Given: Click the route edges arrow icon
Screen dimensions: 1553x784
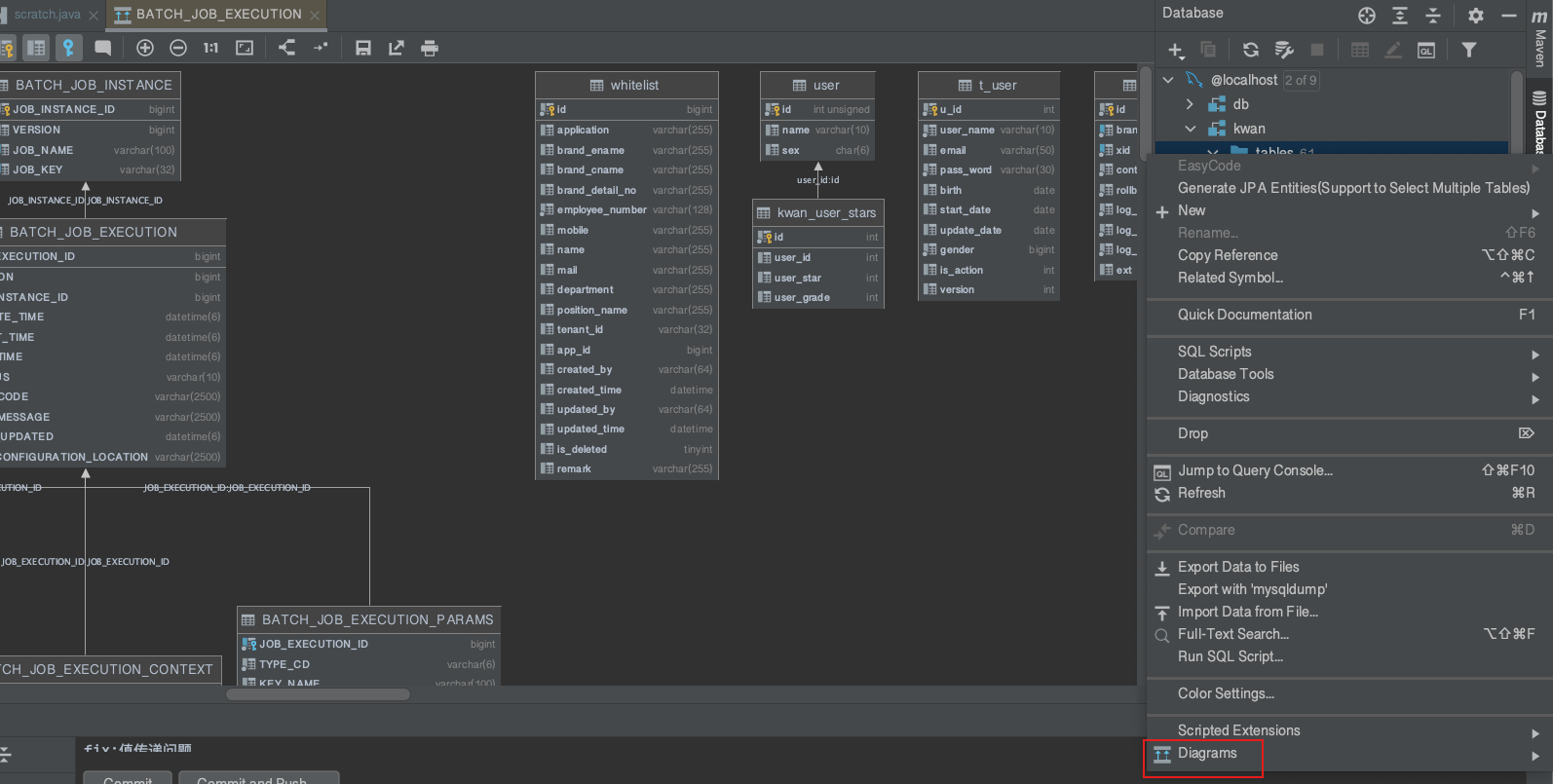Looking at the screenshot, I should tap(321, 48).
